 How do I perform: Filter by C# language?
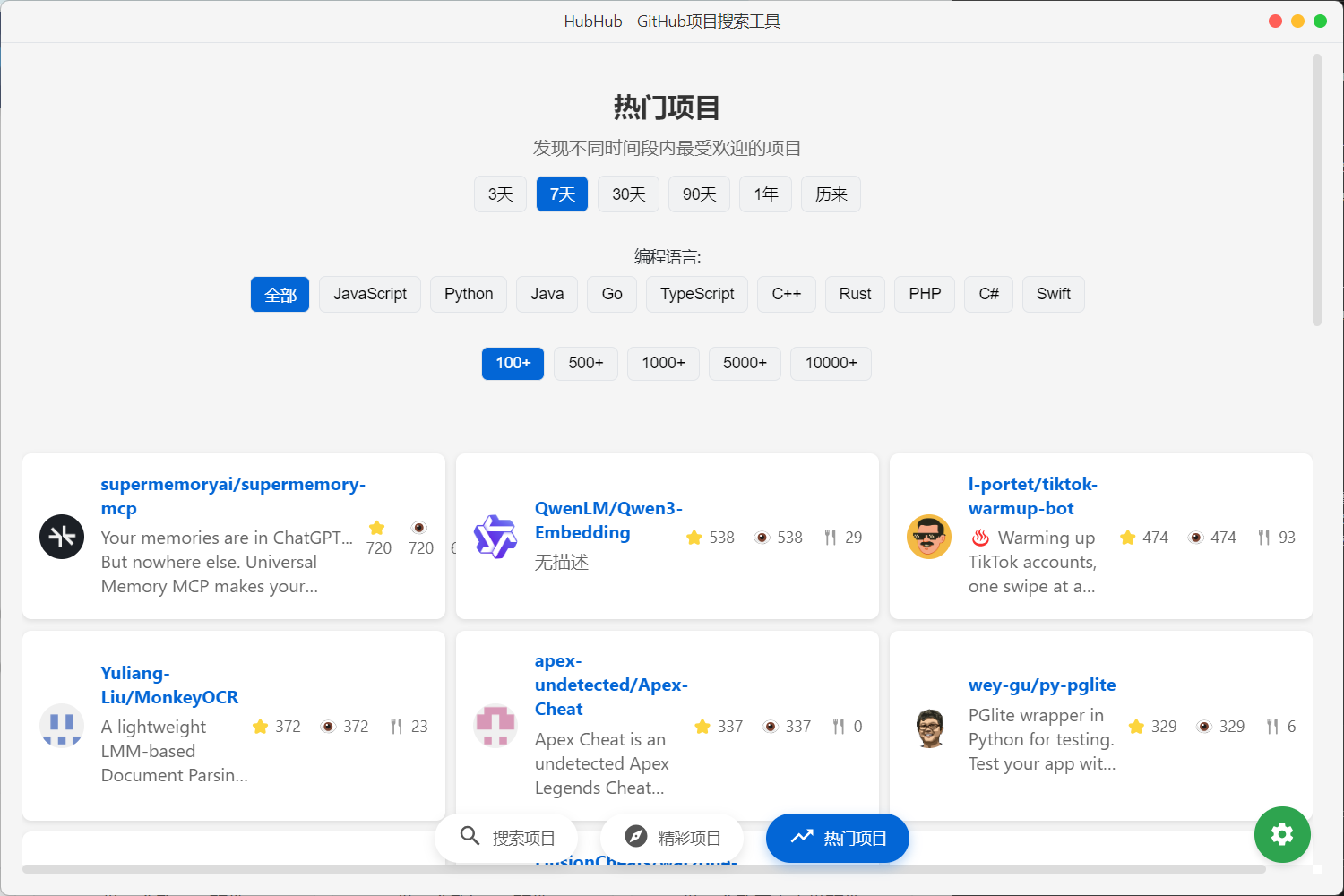[x=988, y=295]
